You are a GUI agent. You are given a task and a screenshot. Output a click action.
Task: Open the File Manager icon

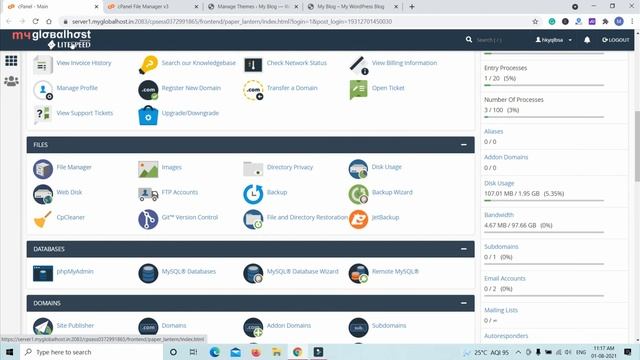click(x=43, y=169)
